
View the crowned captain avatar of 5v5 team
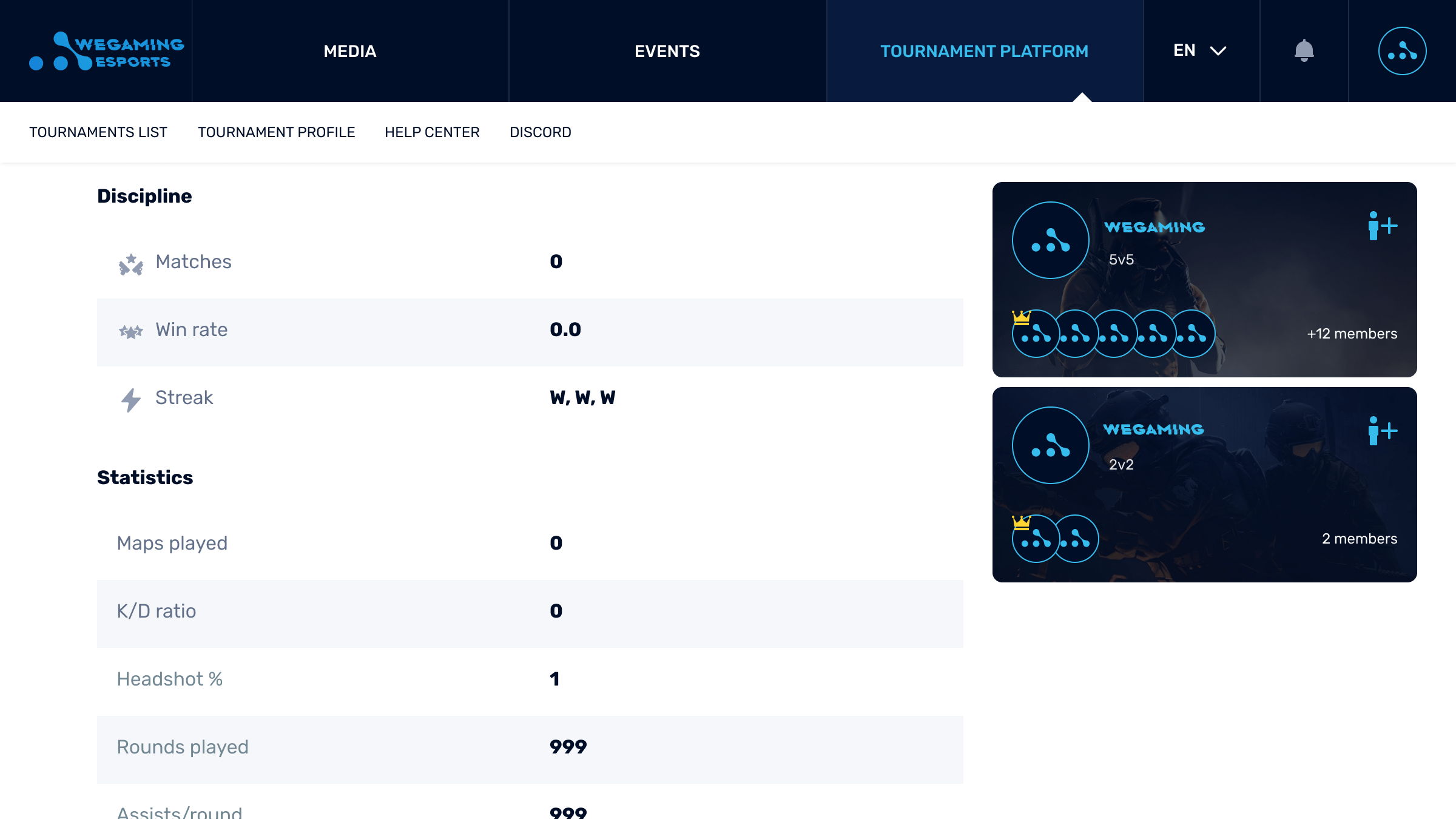pos(1036,334)
